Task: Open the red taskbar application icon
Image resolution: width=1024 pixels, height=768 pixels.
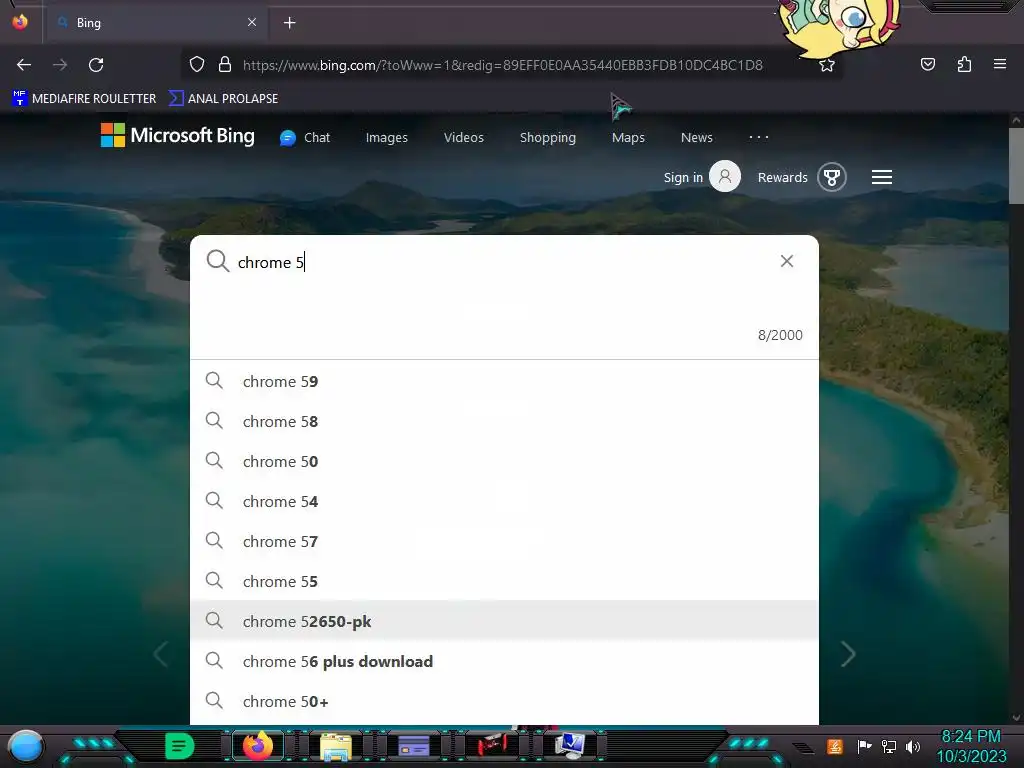Action: coord(492,744)
